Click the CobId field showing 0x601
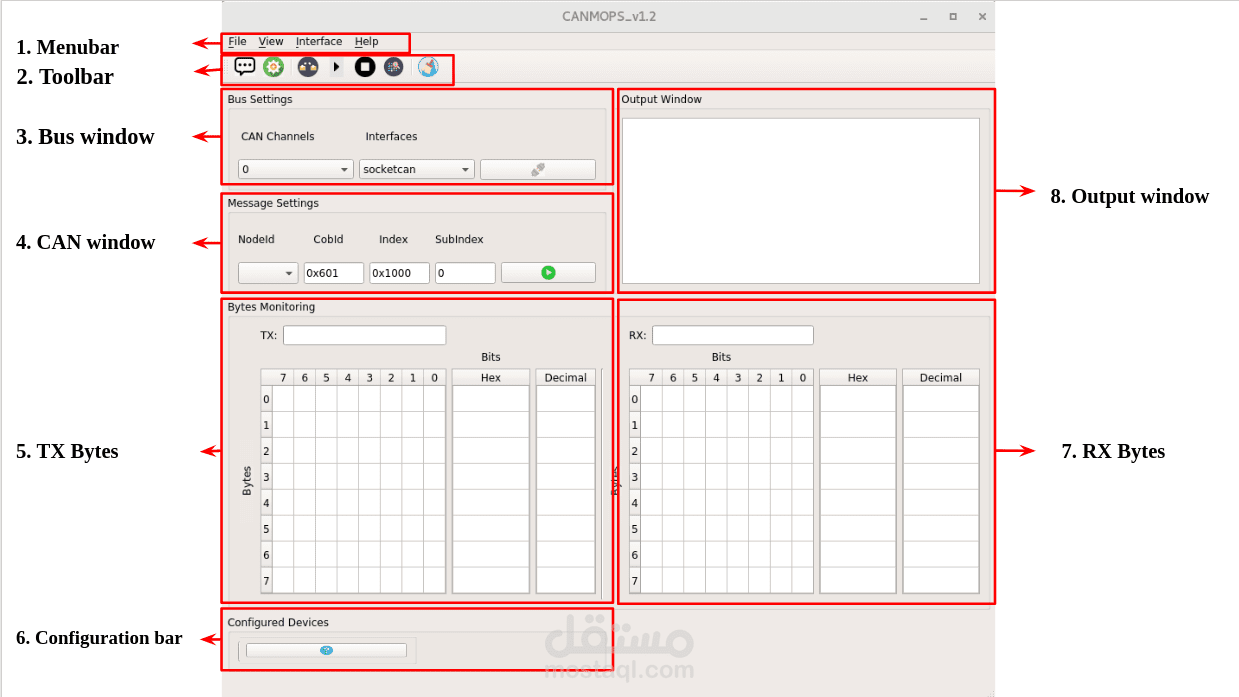Screen dimensions: 1239x697 point(334,273)
